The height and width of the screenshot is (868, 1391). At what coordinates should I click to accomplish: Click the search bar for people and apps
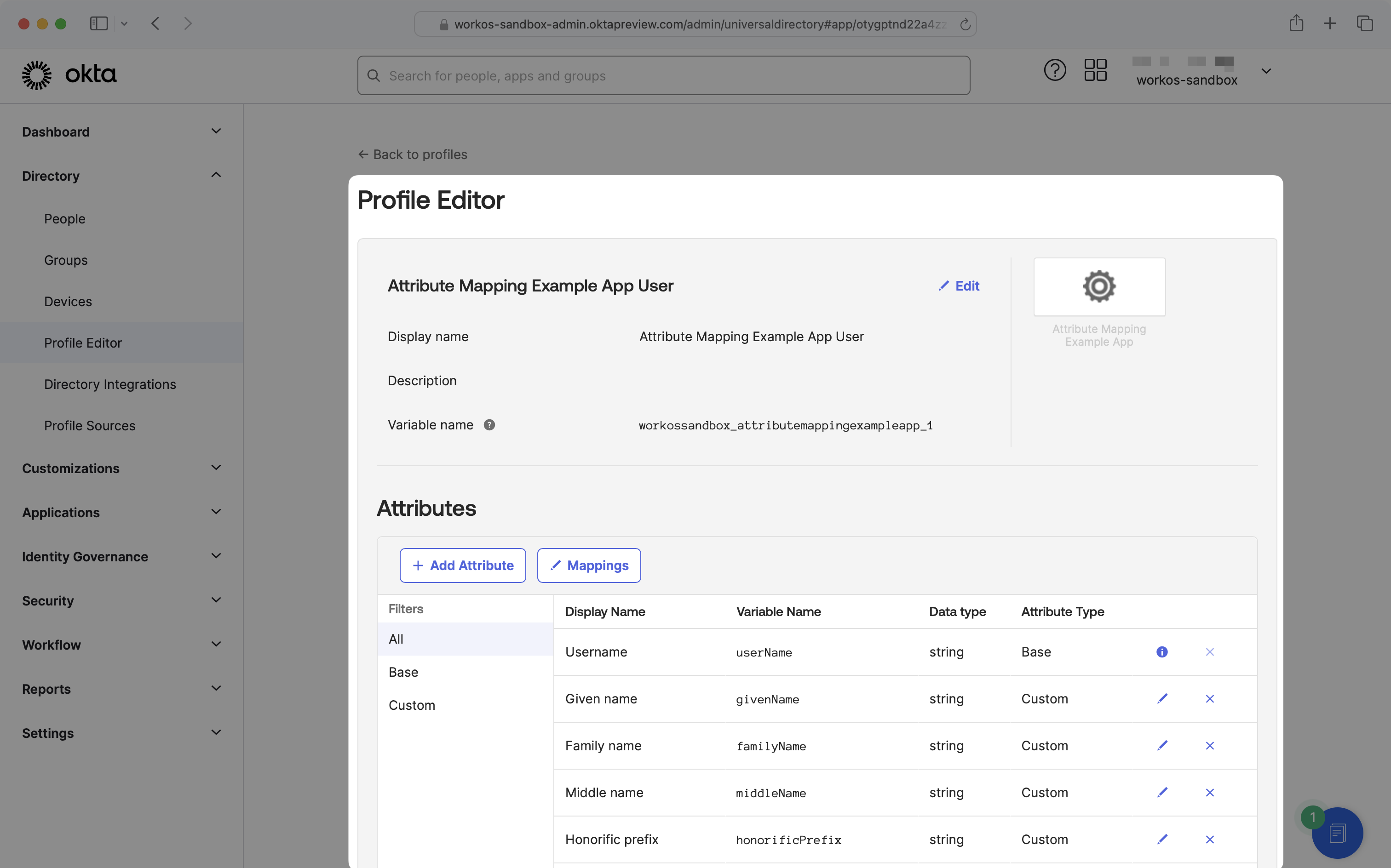pyautogui.click(x=664, y=75)
